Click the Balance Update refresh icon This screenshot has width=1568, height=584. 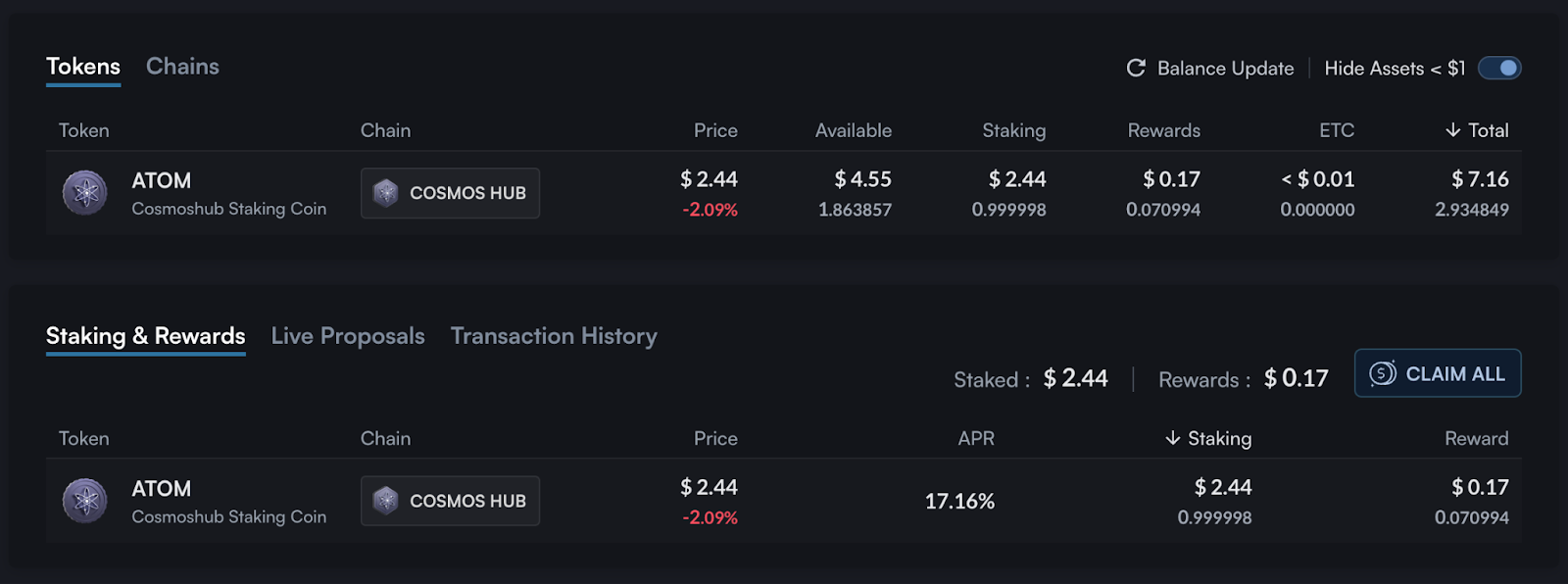click(1135, 68)
